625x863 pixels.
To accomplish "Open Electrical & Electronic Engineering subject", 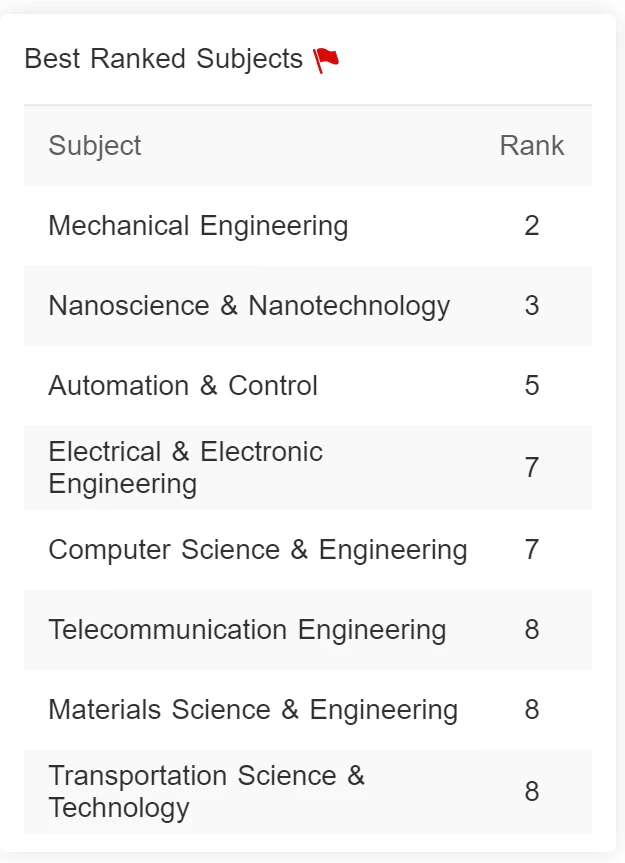I will 185,467.
